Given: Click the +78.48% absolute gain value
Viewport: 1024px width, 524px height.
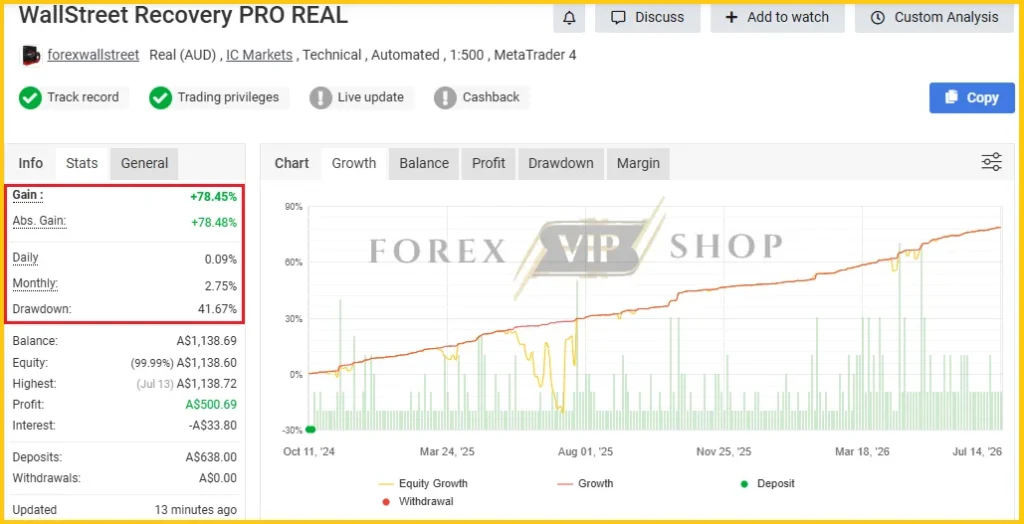Looking at the screenshot, I should (214, 223).
